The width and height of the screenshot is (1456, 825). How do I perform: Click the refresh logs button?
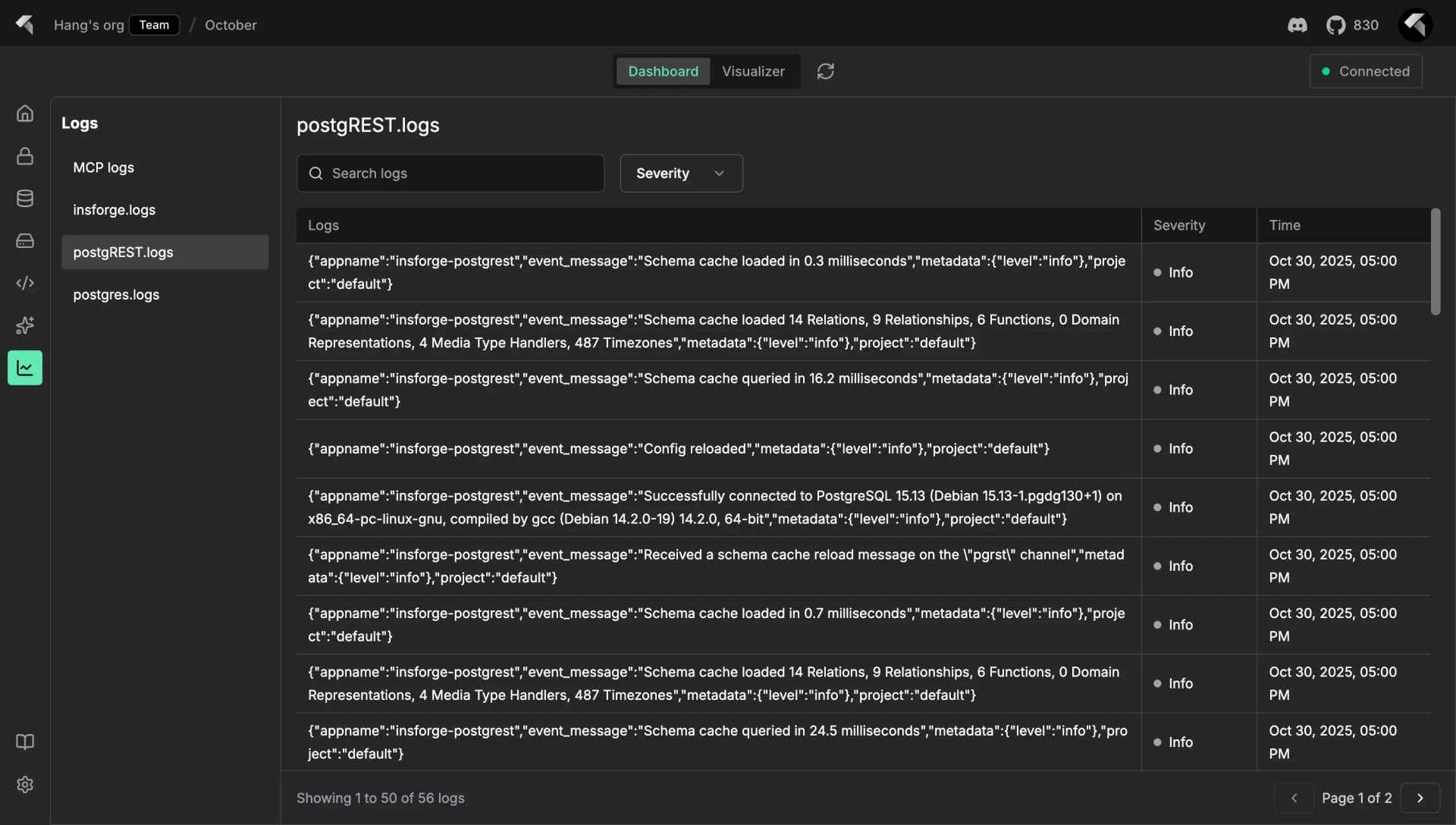click(x=826, y=71)
